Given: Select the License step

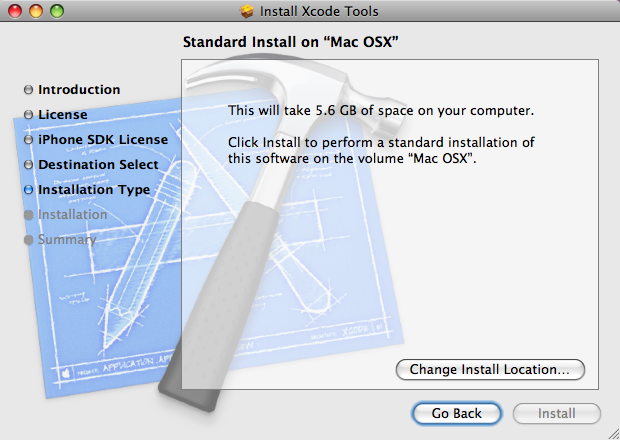Looking at the screenshot, I should coord(62,114).
